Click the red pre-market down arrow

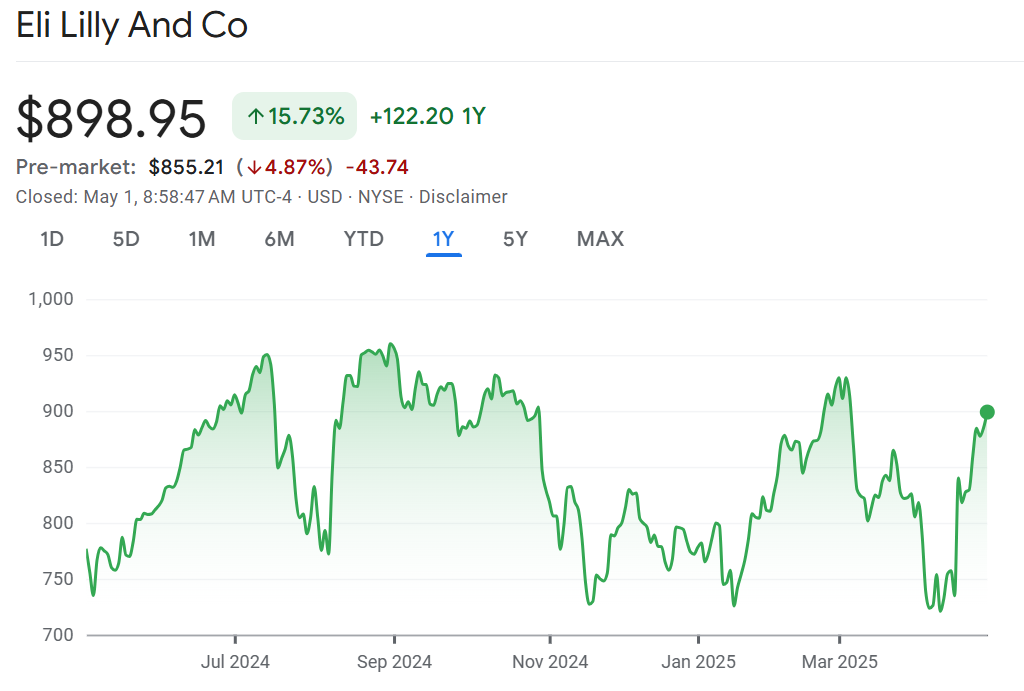(255, 167)
